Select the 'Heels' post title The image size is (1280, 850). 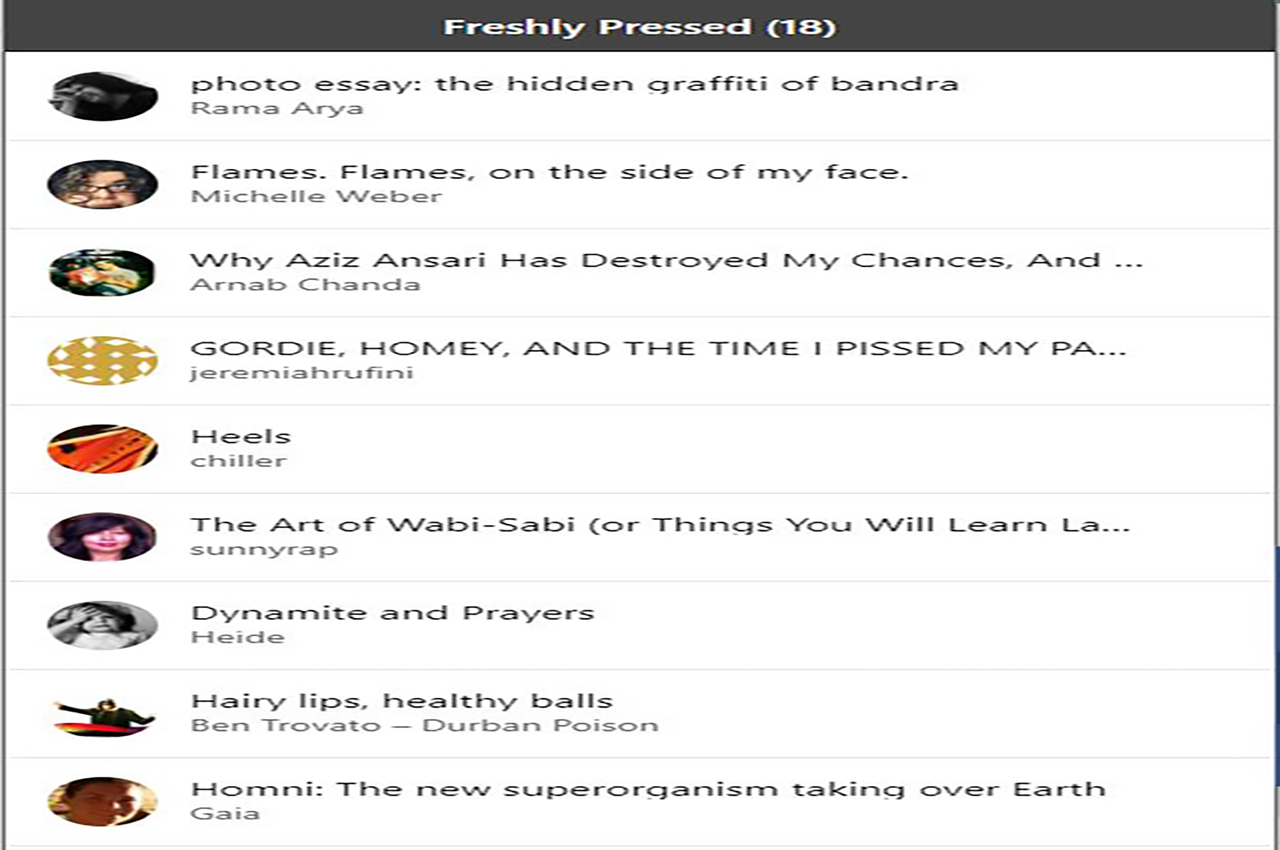point(241,436)
